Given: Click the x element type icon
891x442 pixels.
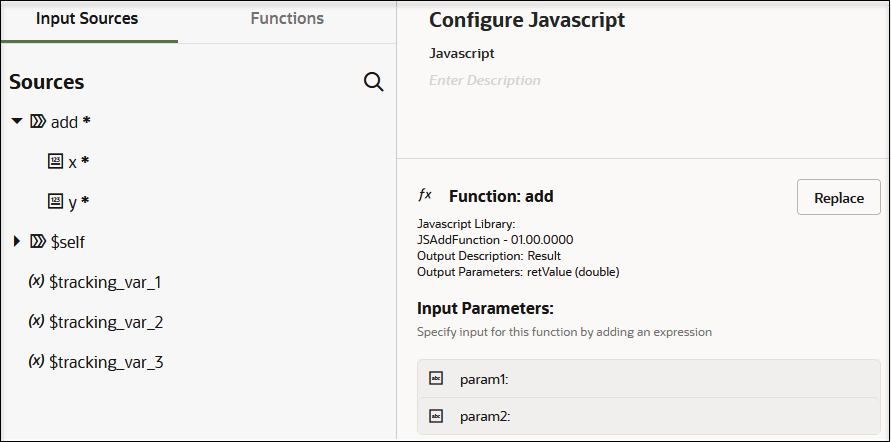Looking at the screenshot, I should (56, 161).
